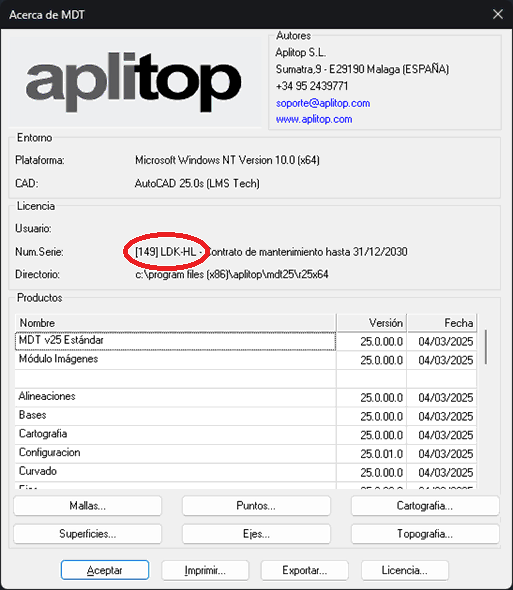
Task: Click the Exportar button
Action: click(x=304, y=570)
